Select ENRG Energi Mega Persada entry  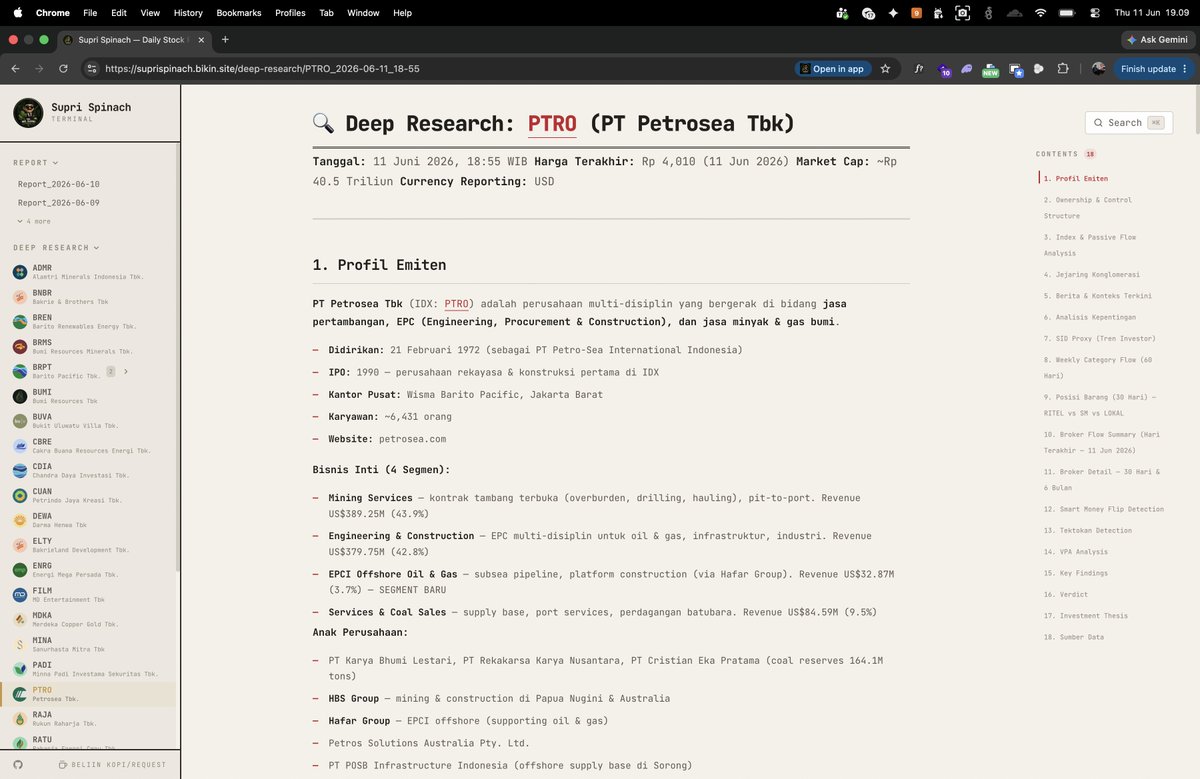pos(90,570)
